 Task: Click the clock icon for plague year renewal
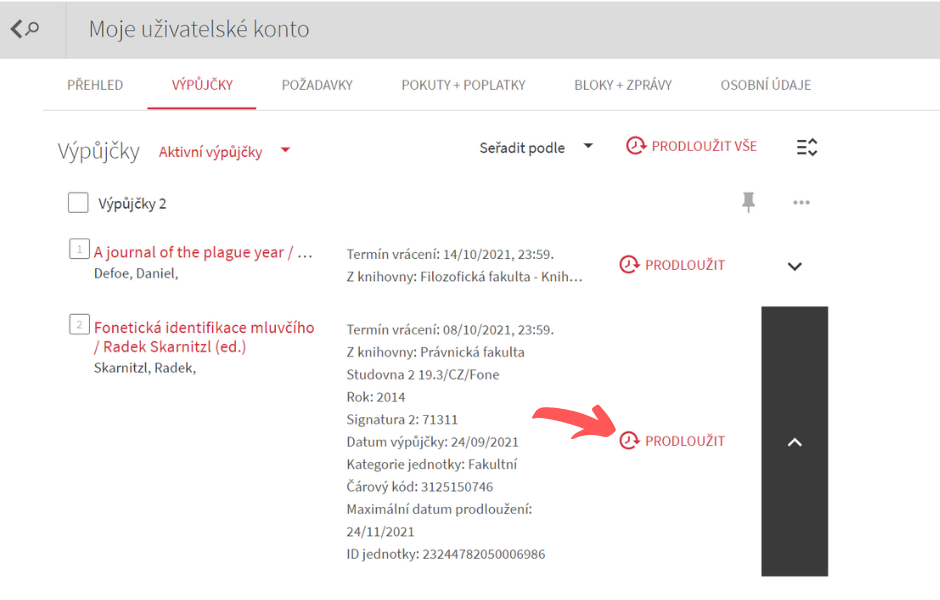(x=629, y=264)
